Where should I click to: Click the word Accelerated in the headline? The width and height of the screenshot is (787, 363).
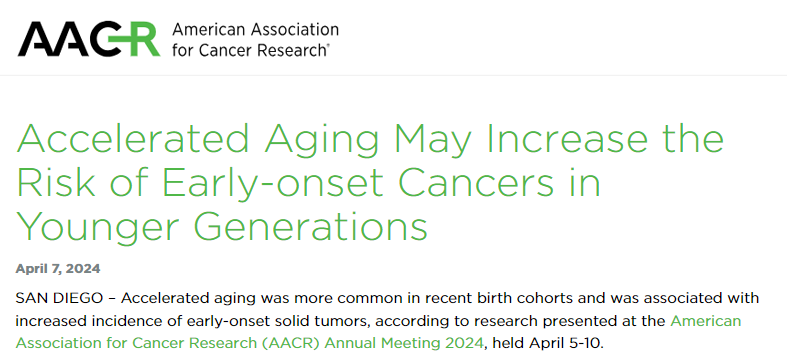click(x=133, y=138)
